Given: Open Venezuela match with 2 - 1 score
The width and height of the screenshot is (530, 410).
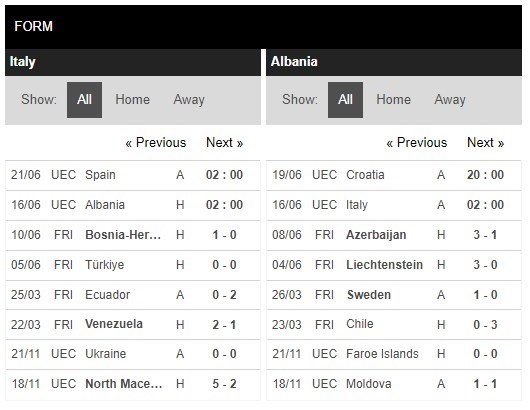Looking at the screenshot, I should [133, 324].
